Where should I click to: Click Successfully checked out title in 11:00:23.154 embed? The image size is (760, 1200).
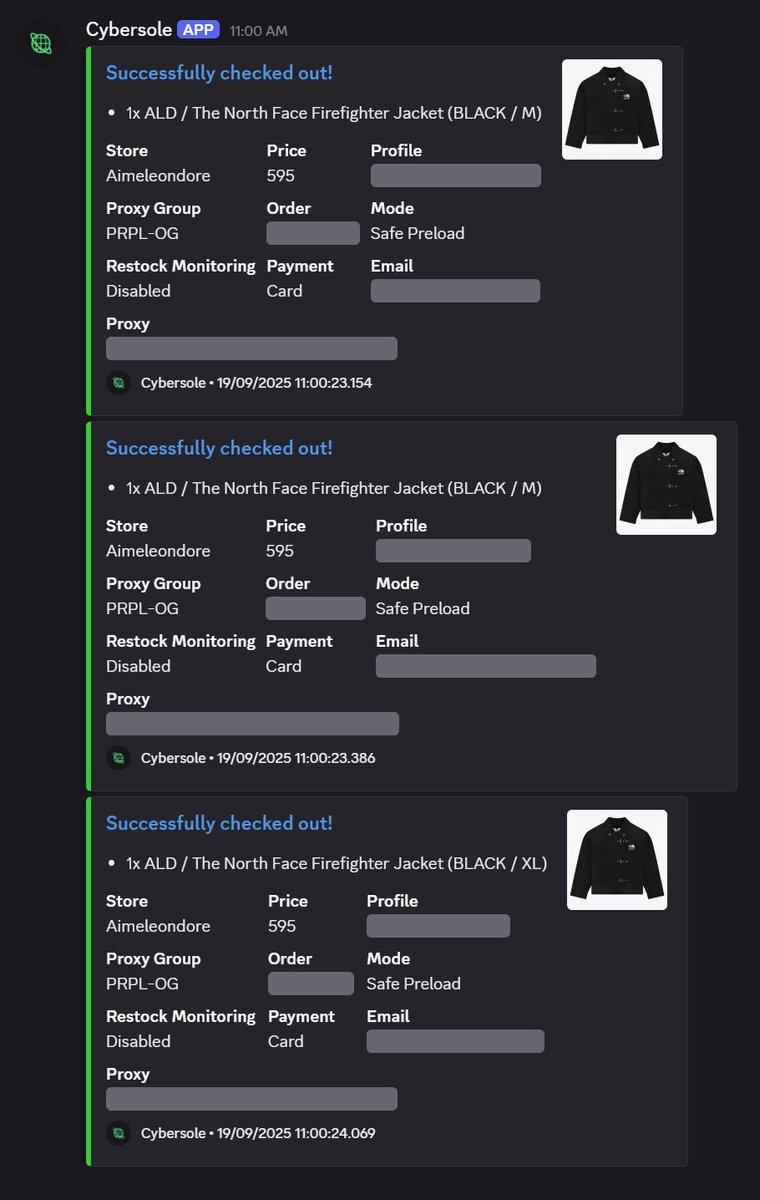tap(219, 73)
